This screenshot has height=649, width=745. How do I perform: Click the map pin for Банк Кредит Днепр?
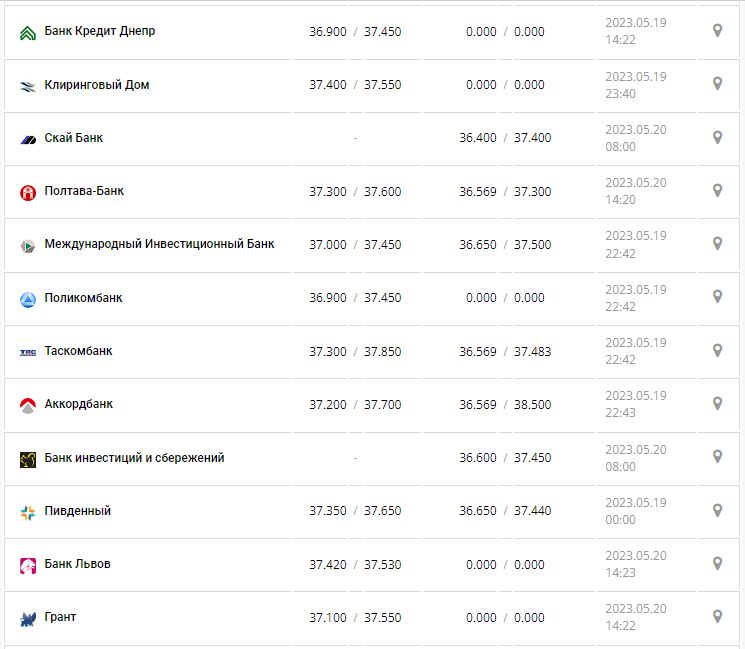(717, 31)
